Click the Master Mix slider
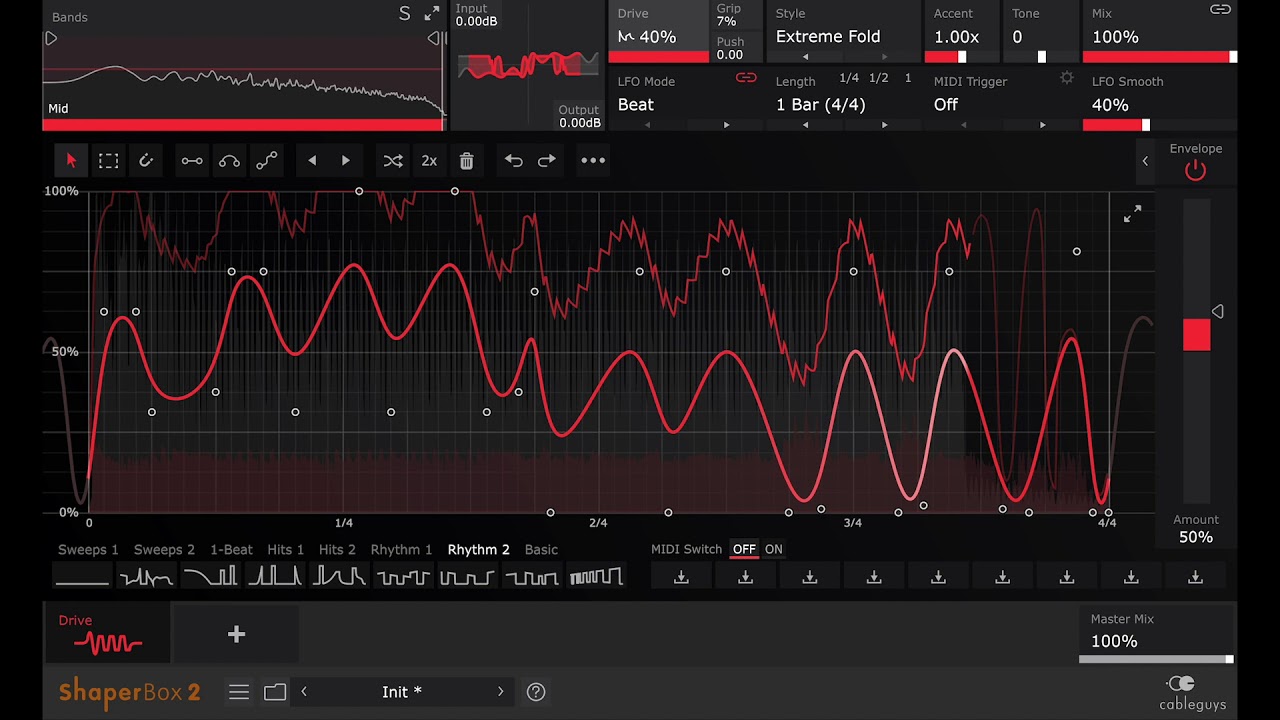 (x=1156, y=659)
